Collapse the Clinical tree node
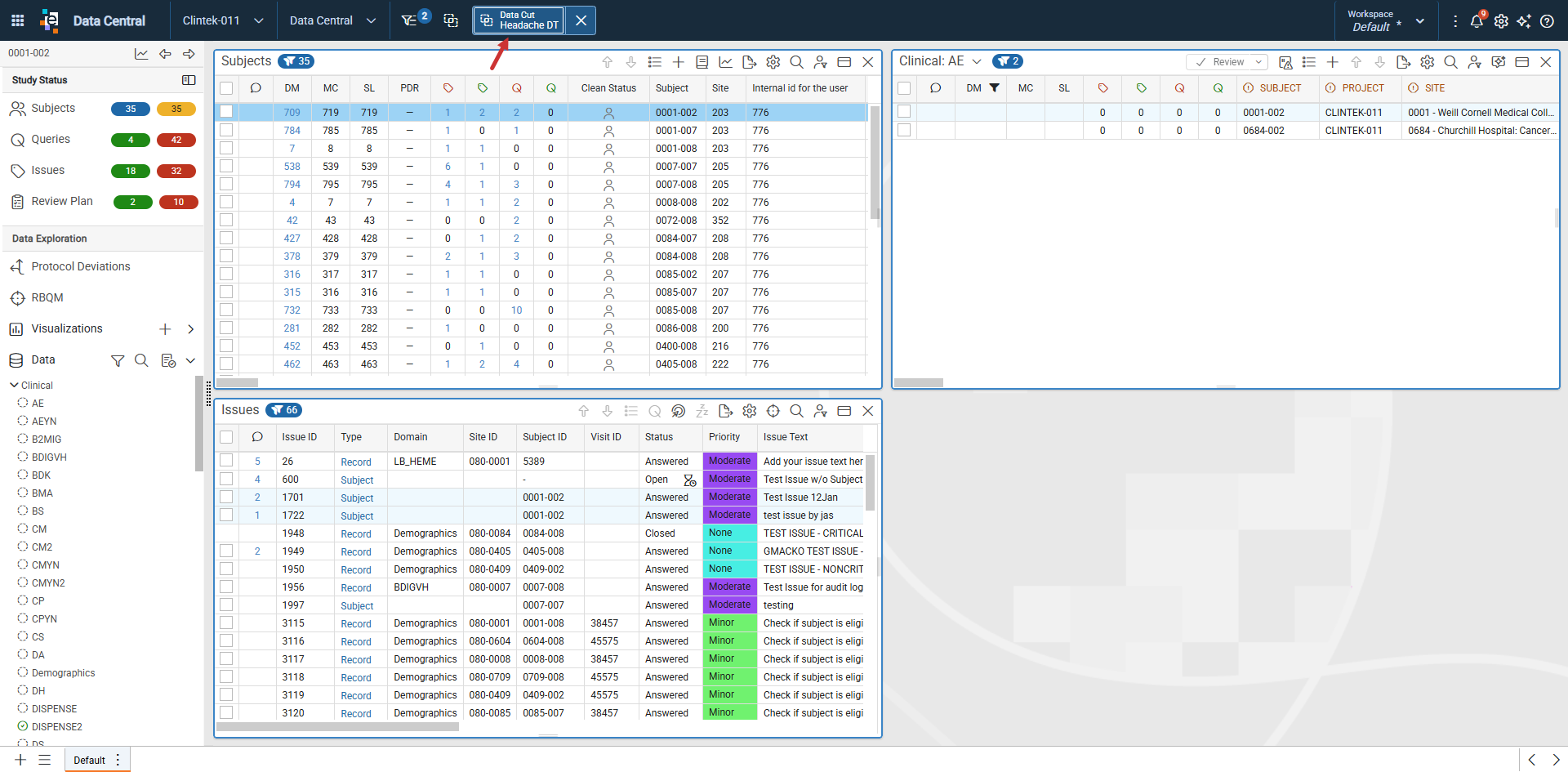Screen dimensions: 1568x772 click(x=14, y=385)
